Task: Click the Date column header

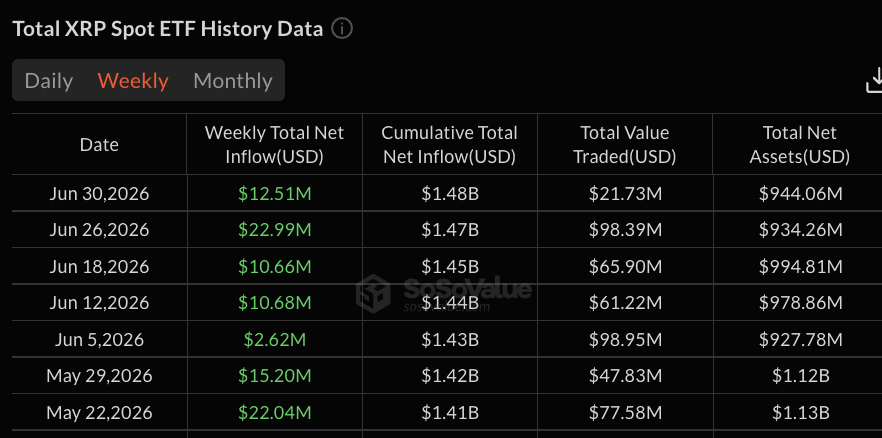Action: pyautogui.click(x=99, y=145)
